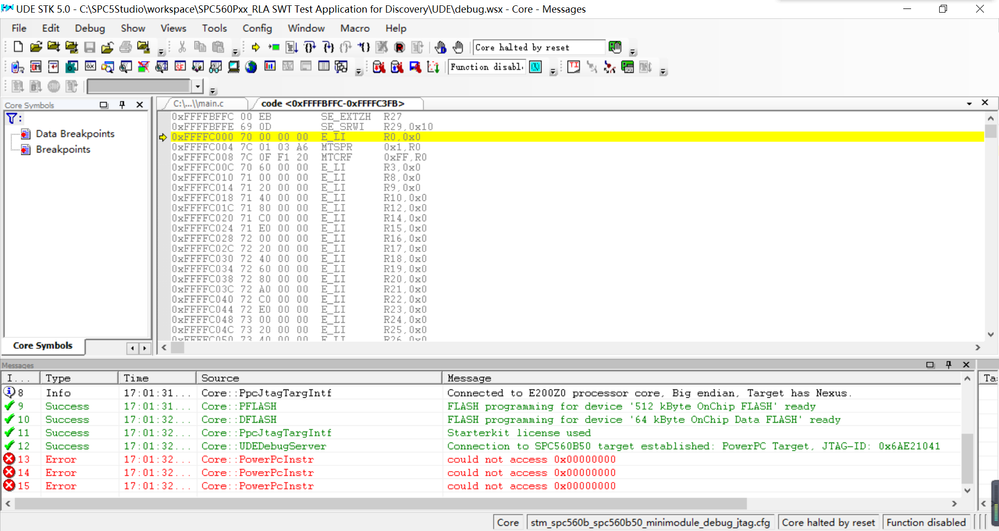Click the green memory icon on right toolbar
Screen dimensions: 999x531
pyautogui.click(x=628, y=67)
